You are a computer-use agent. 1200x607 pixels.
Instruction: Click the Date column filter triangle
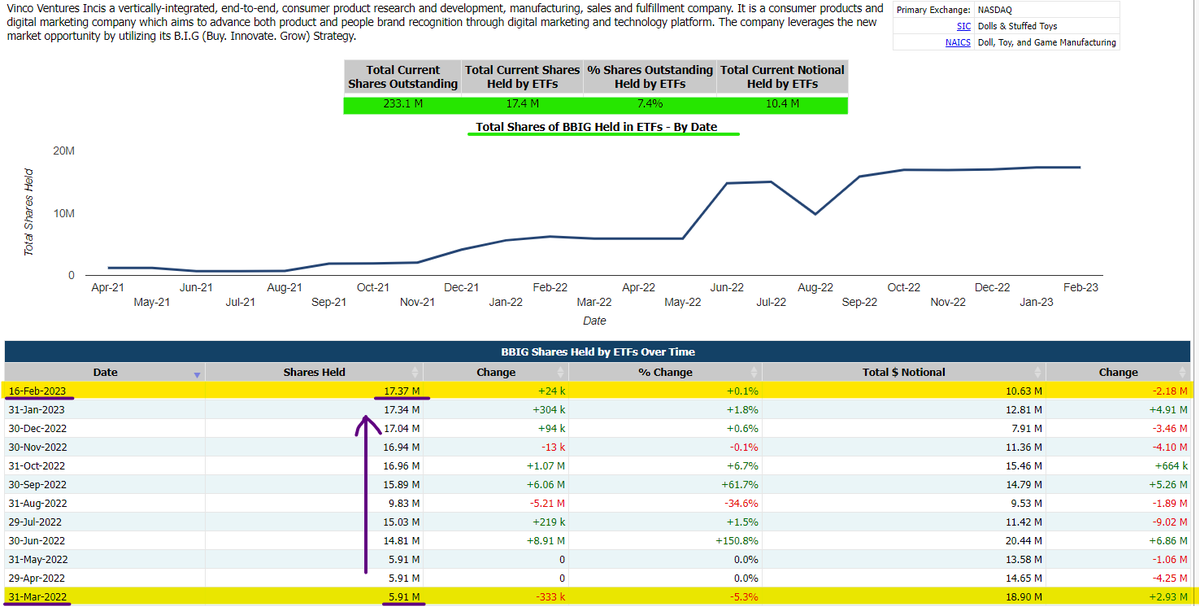(196, 372)
